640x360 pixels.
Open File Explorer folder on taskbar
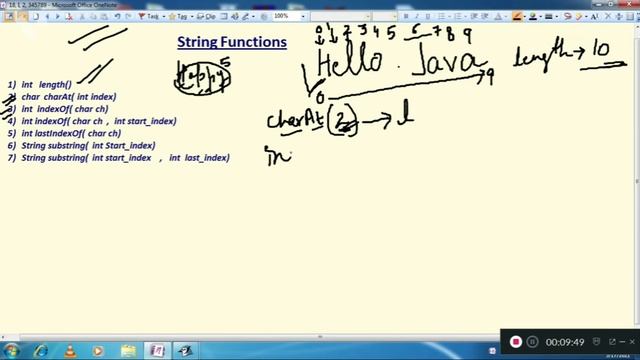[128, 351]
